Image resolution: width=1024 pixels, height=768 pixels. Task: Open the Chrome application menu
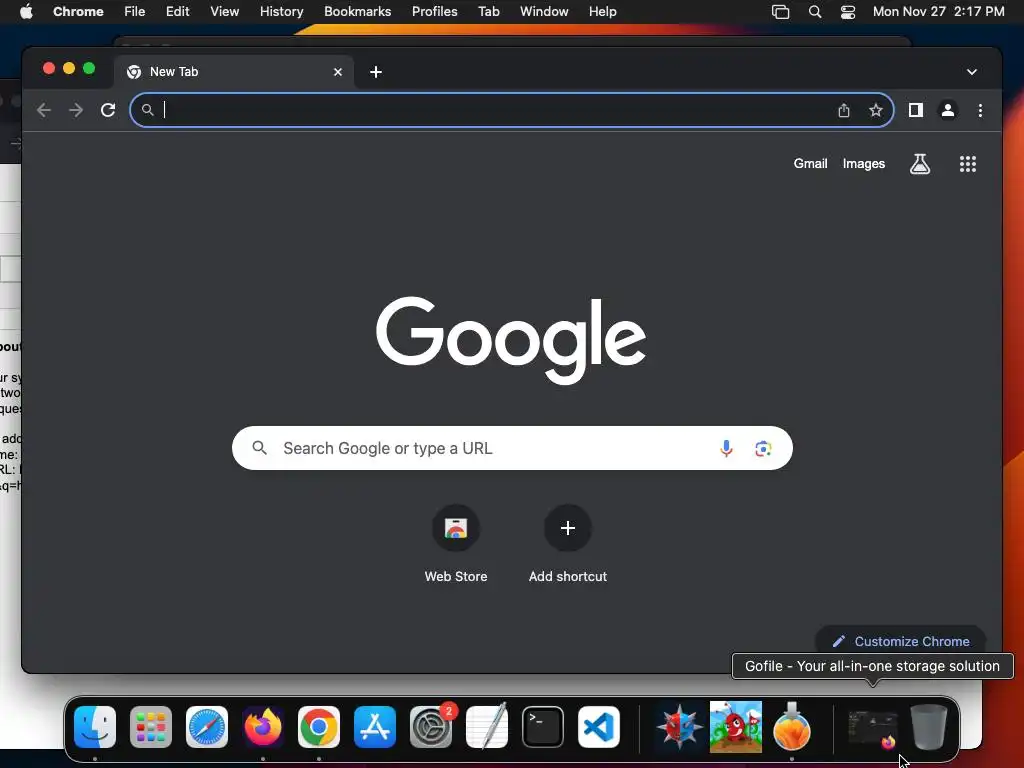click(78, 12)
